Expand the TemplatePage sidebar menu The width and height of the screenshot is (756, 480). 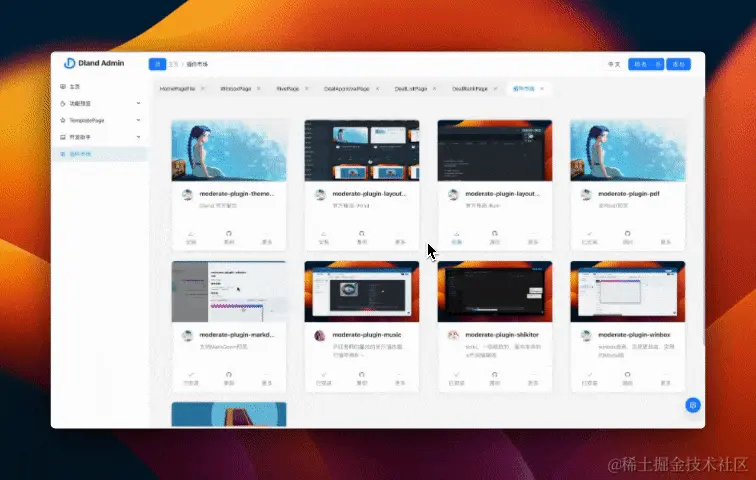pyautogui.click(x=101, y=120)
